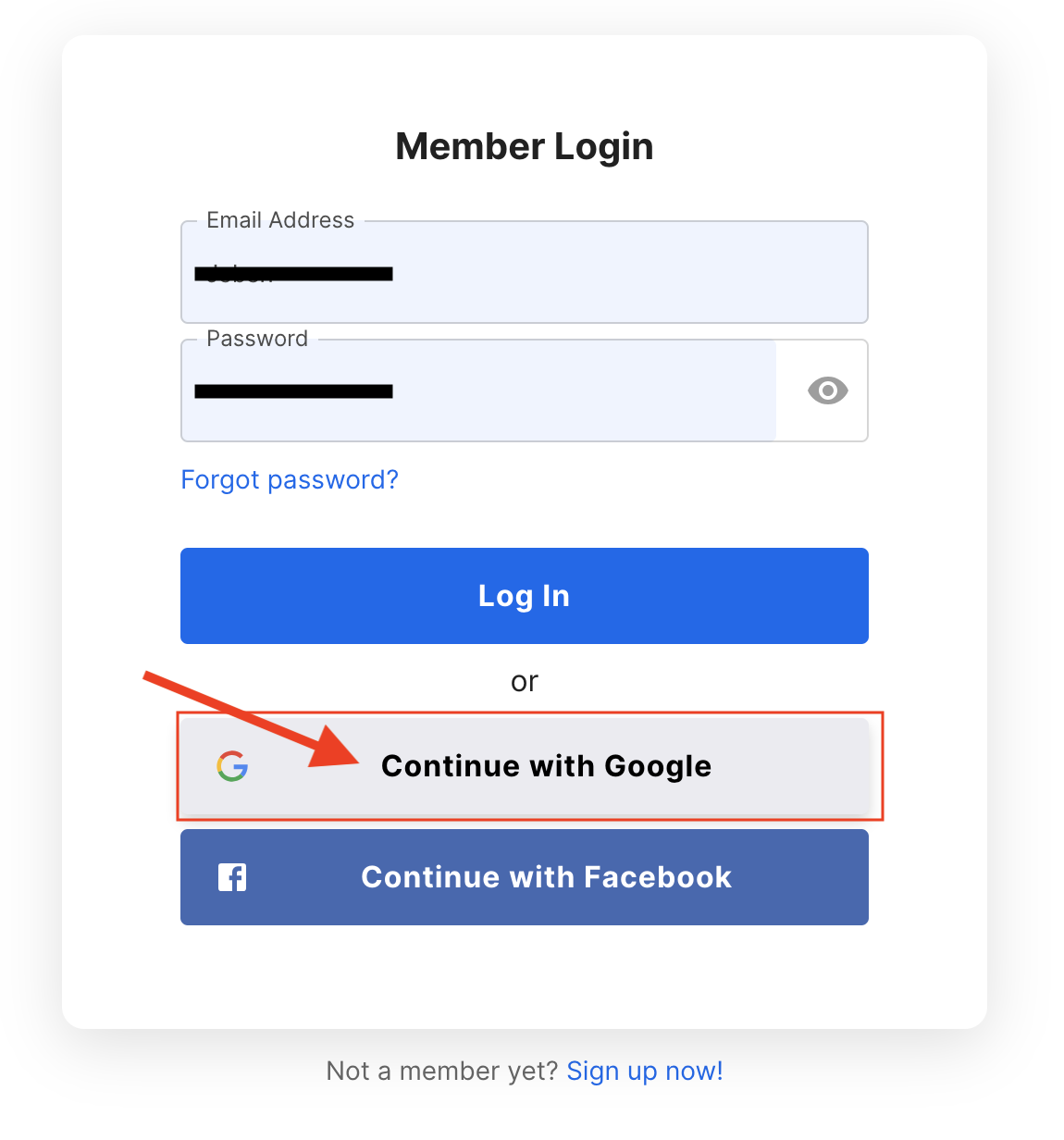Click the white space beside the eye icon
The height and width of the screenshot is (1140, 1064).
coord(791,390)
